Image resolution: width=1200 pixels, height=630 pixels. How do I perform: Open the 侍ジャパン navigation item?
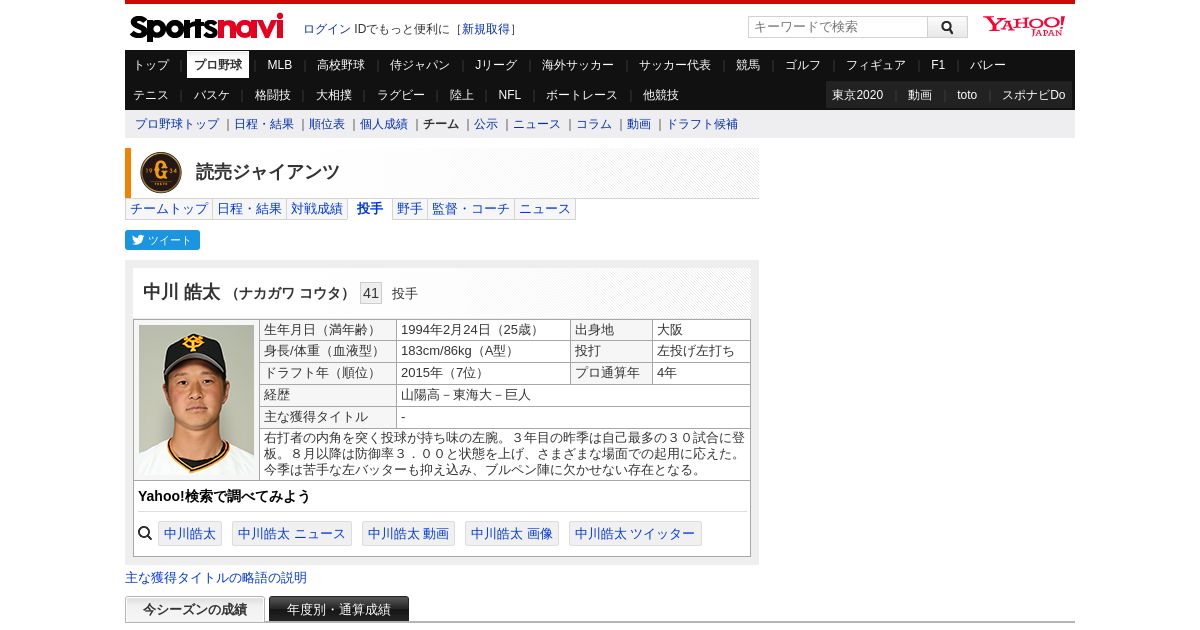point(420,65)
